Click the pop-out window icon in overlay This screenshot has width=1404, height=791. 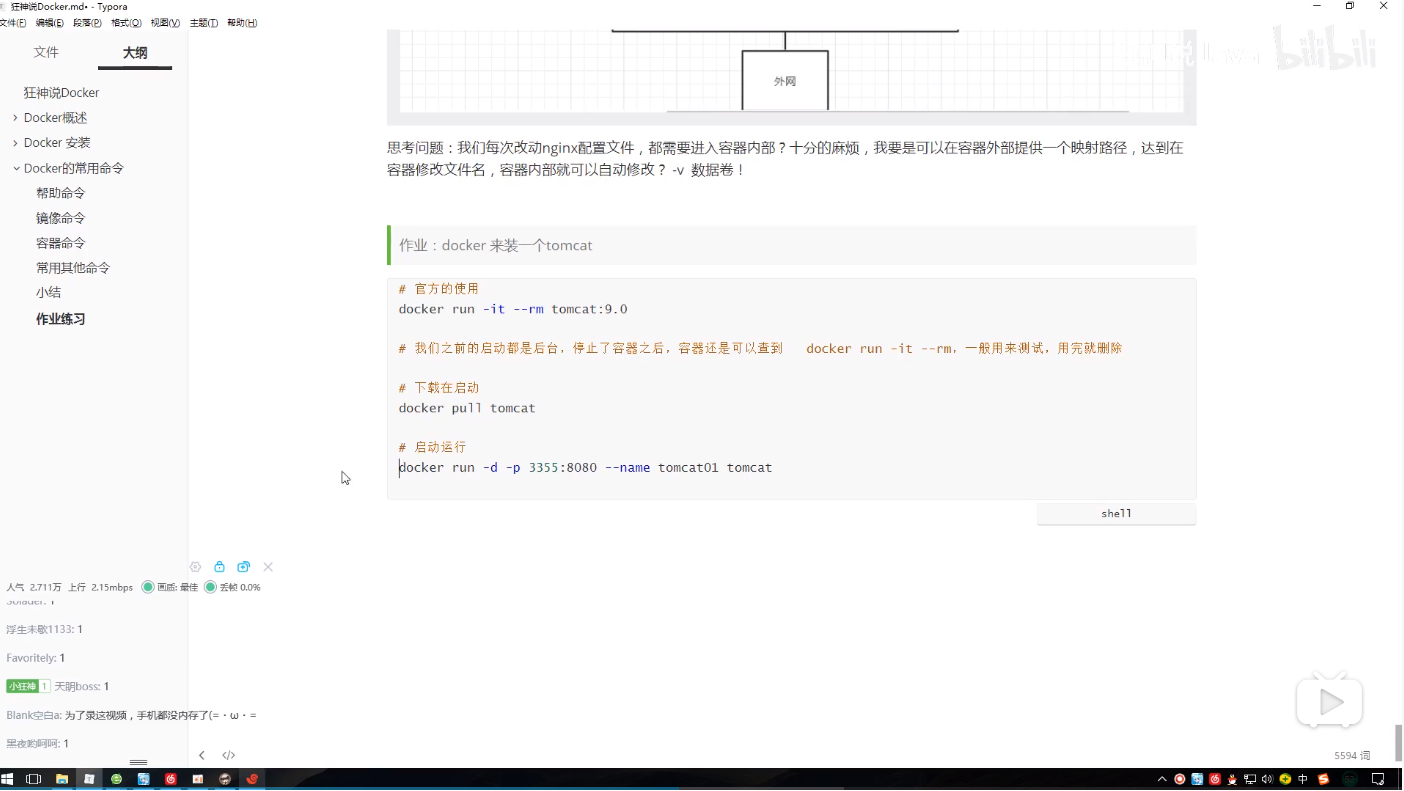(x=244, y=567)
